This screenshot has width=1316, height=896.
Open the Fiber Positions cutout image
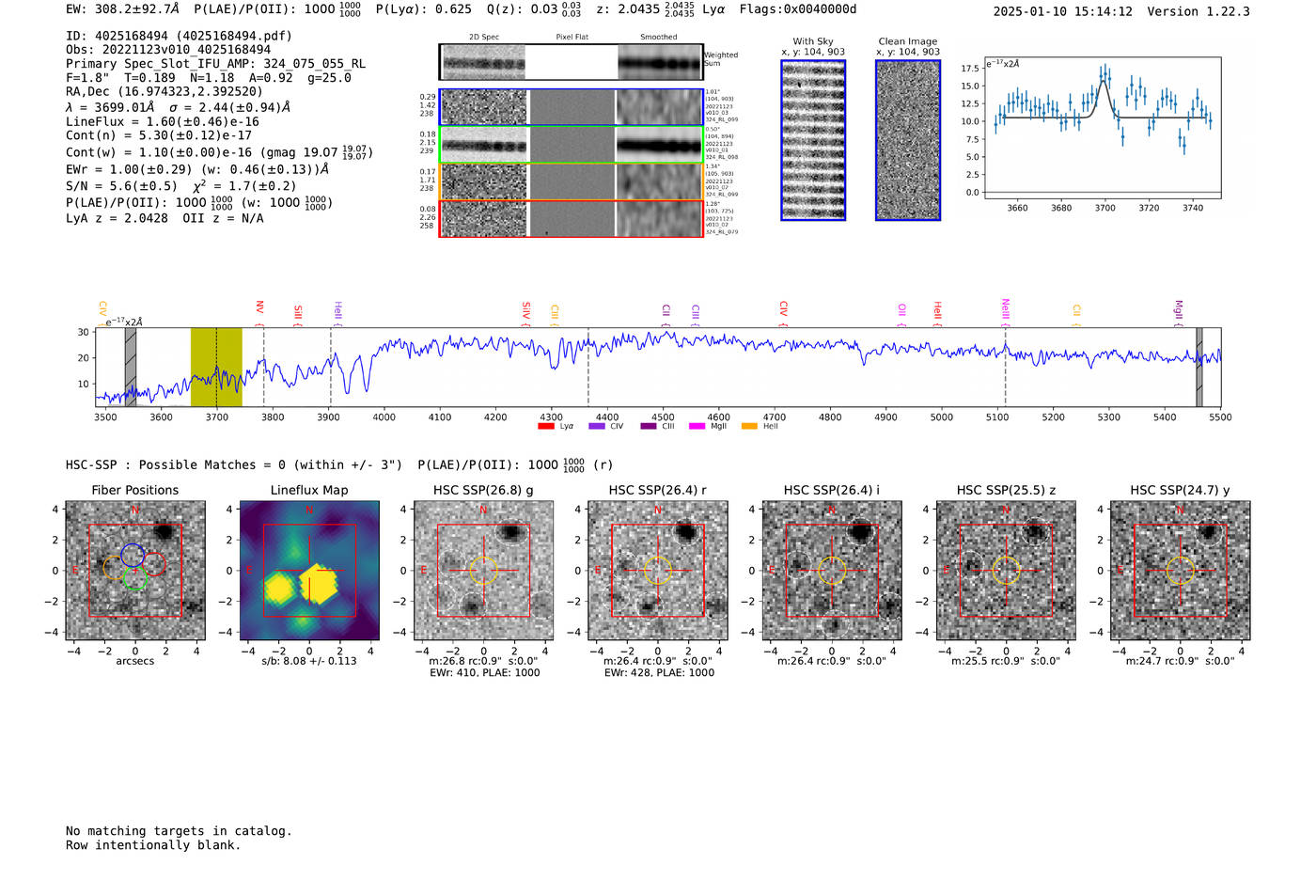pos(135,571)
